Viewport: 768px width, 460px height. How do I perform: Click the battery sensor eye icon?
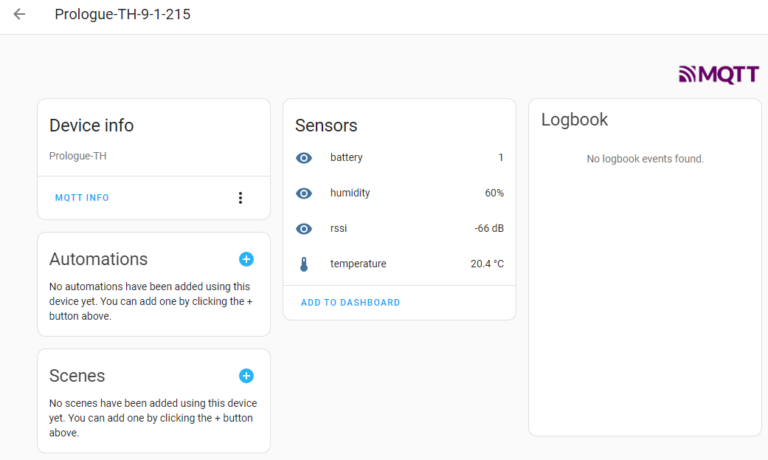pyautogui.click(x=305, y=158)
